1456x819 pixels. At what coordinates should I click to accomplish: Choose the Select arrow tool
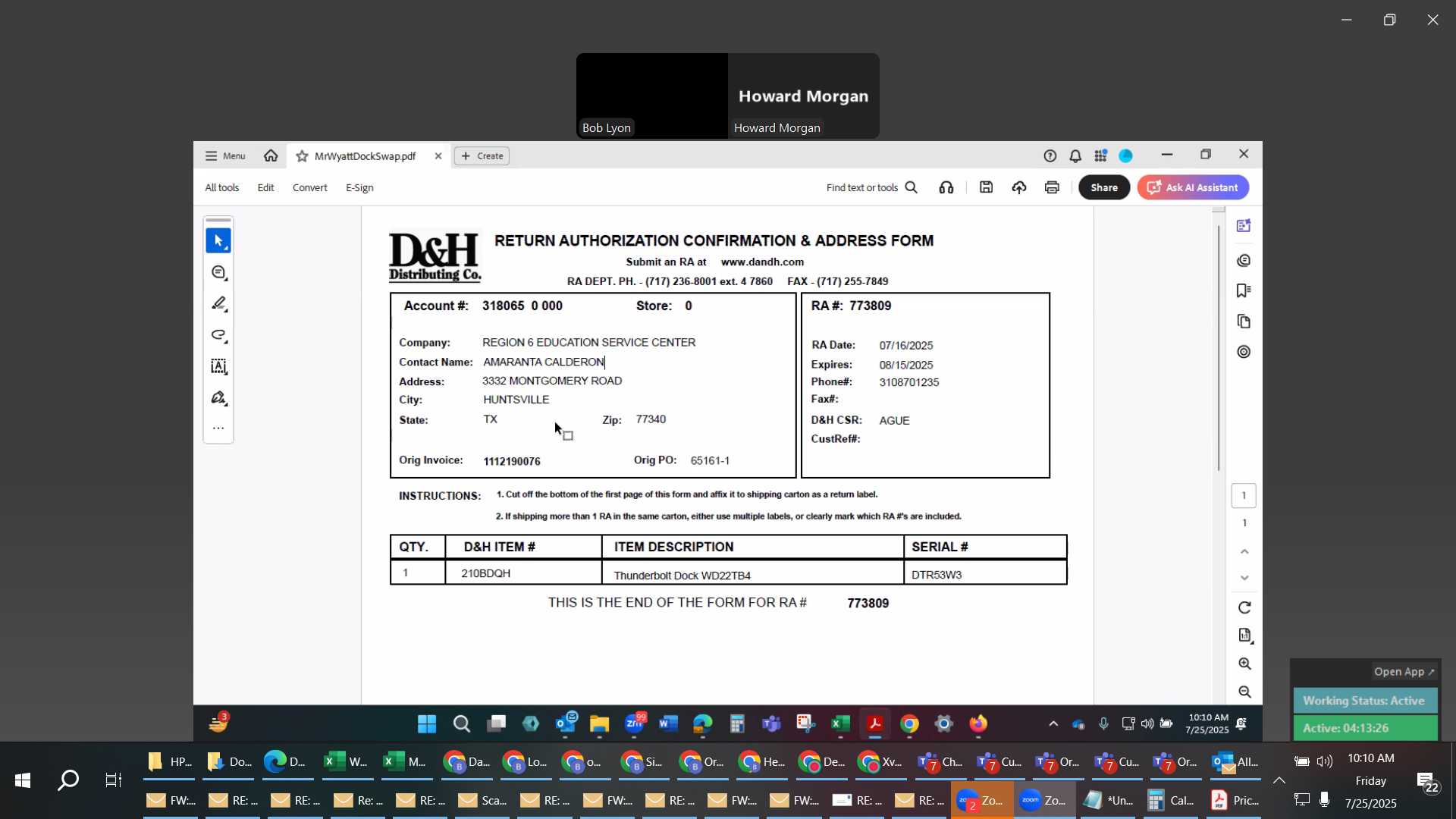coord(218,241)
